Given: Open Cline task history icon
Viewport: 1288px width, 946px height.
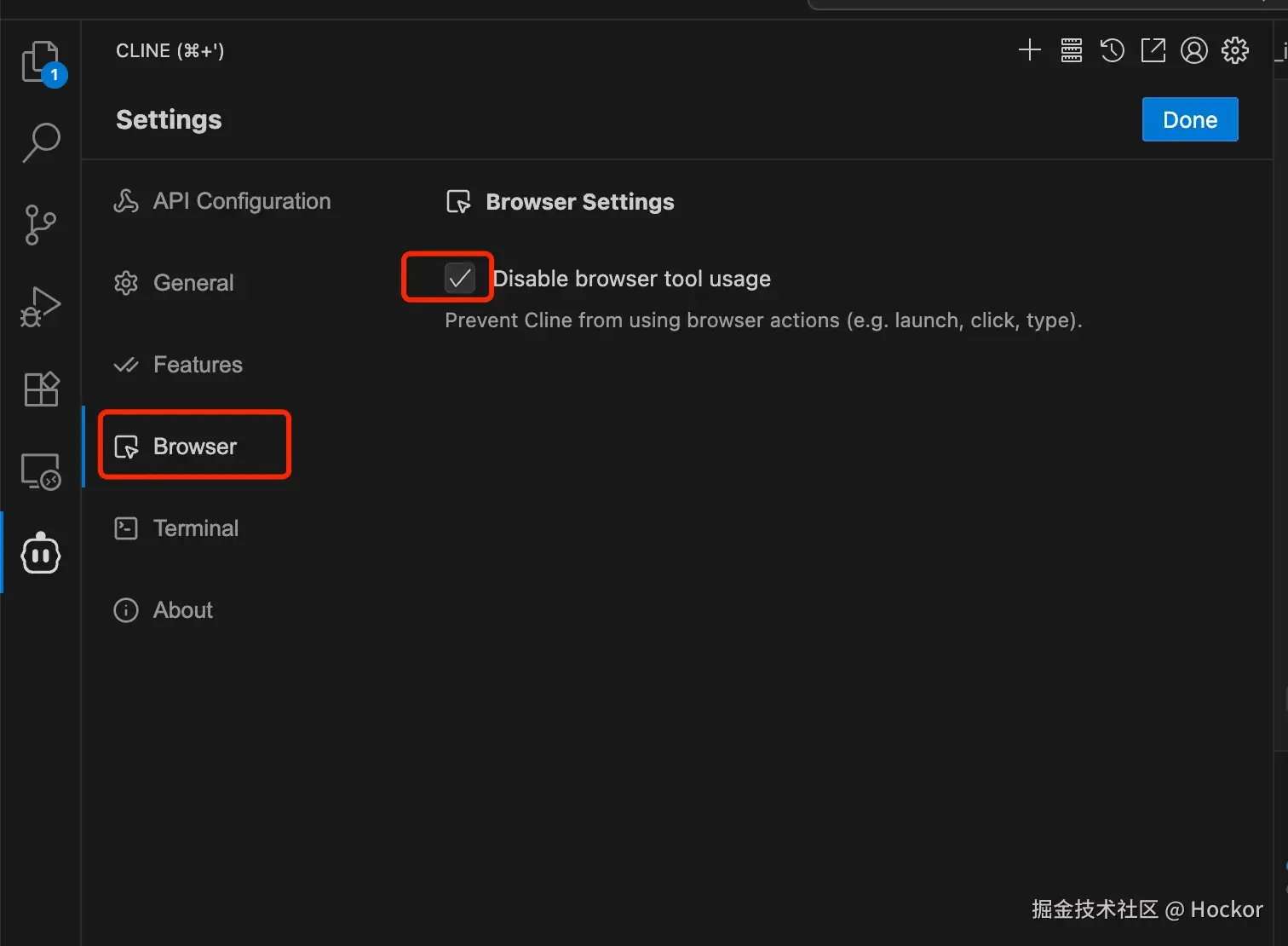Looking at the screenshot, I should tap(1112, 50).
